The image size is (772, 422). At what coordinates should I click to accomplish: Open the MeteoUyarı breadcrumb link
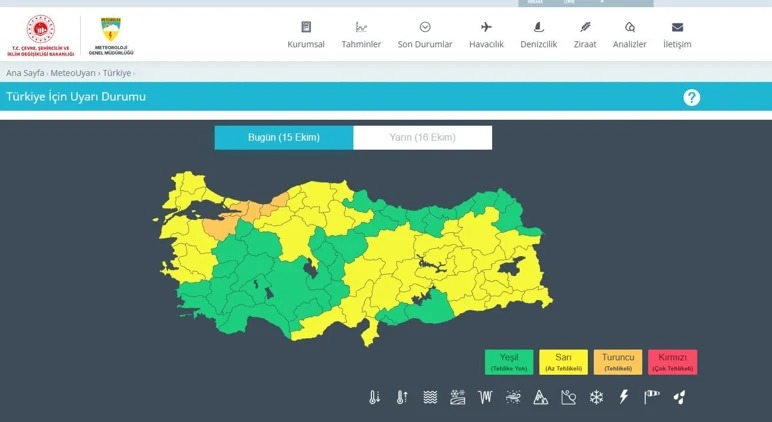coord(73,73)
